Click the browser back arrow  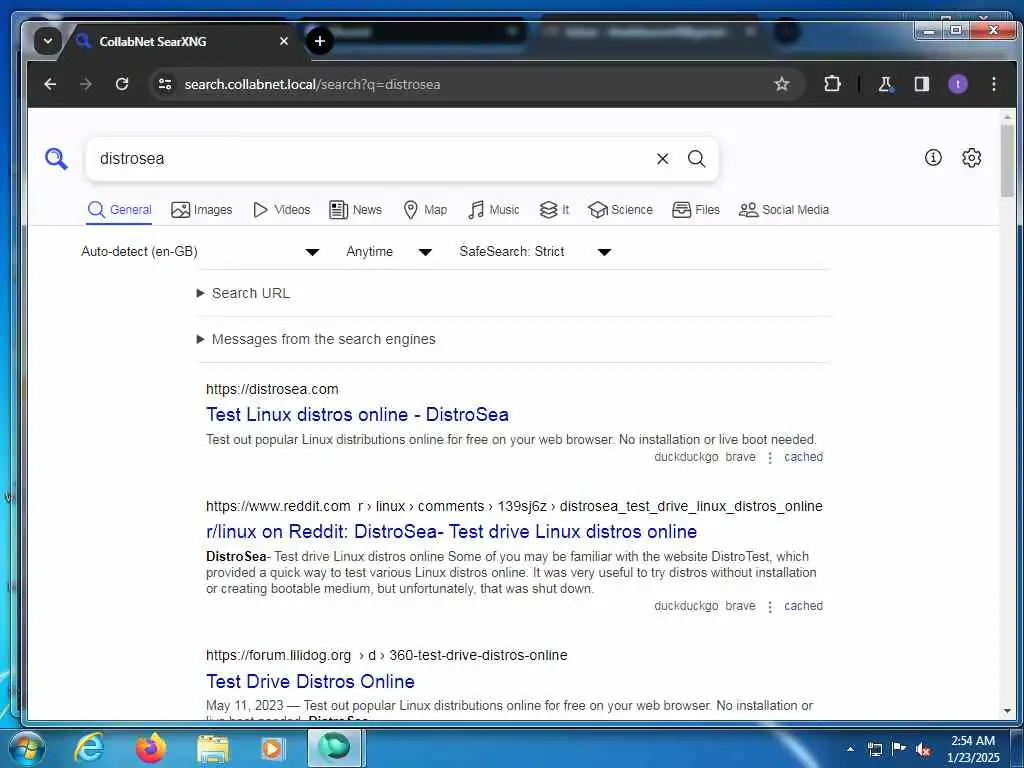50,84
